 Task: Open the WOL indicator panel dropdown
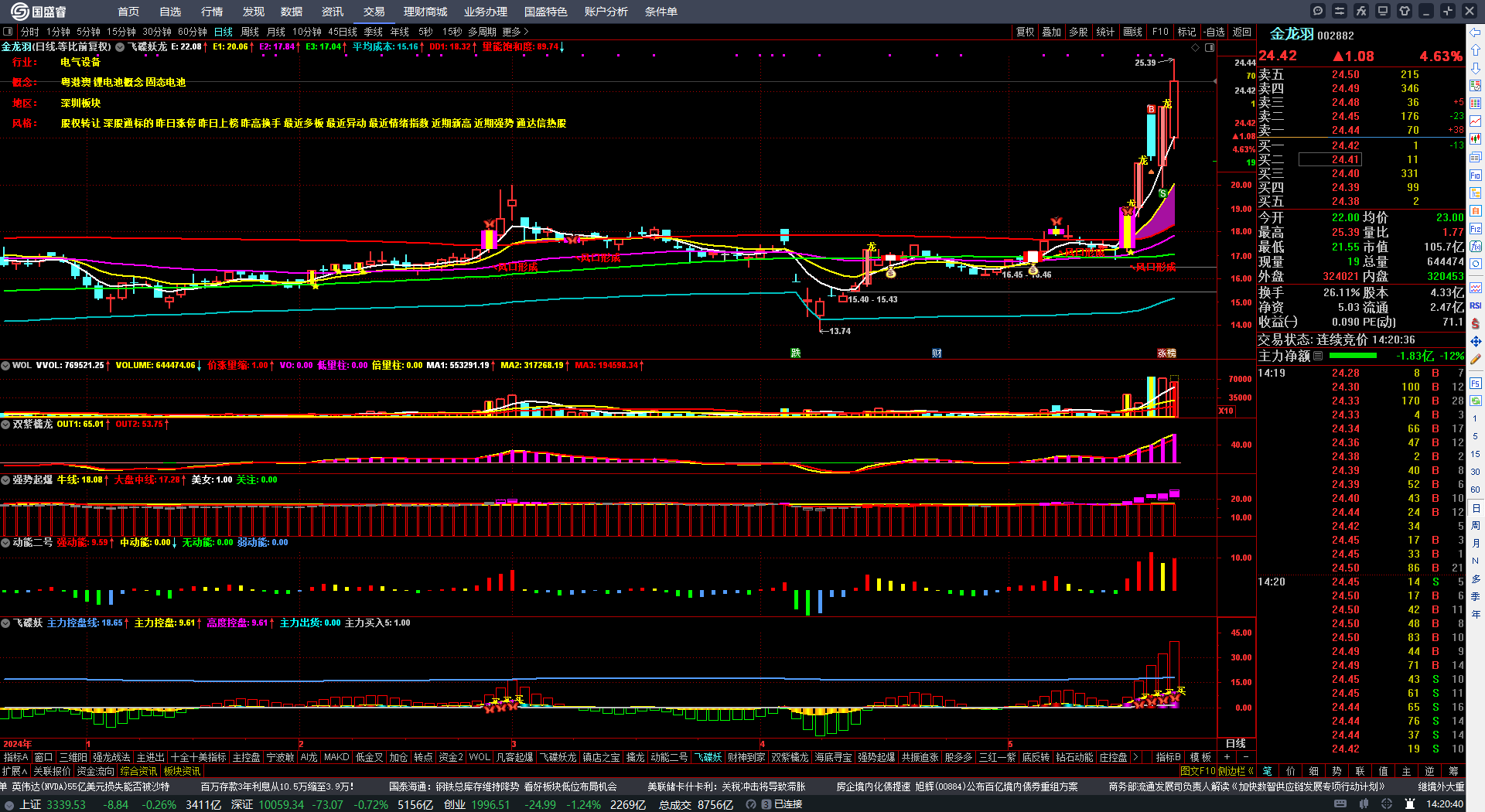click(x=5, y=365)
